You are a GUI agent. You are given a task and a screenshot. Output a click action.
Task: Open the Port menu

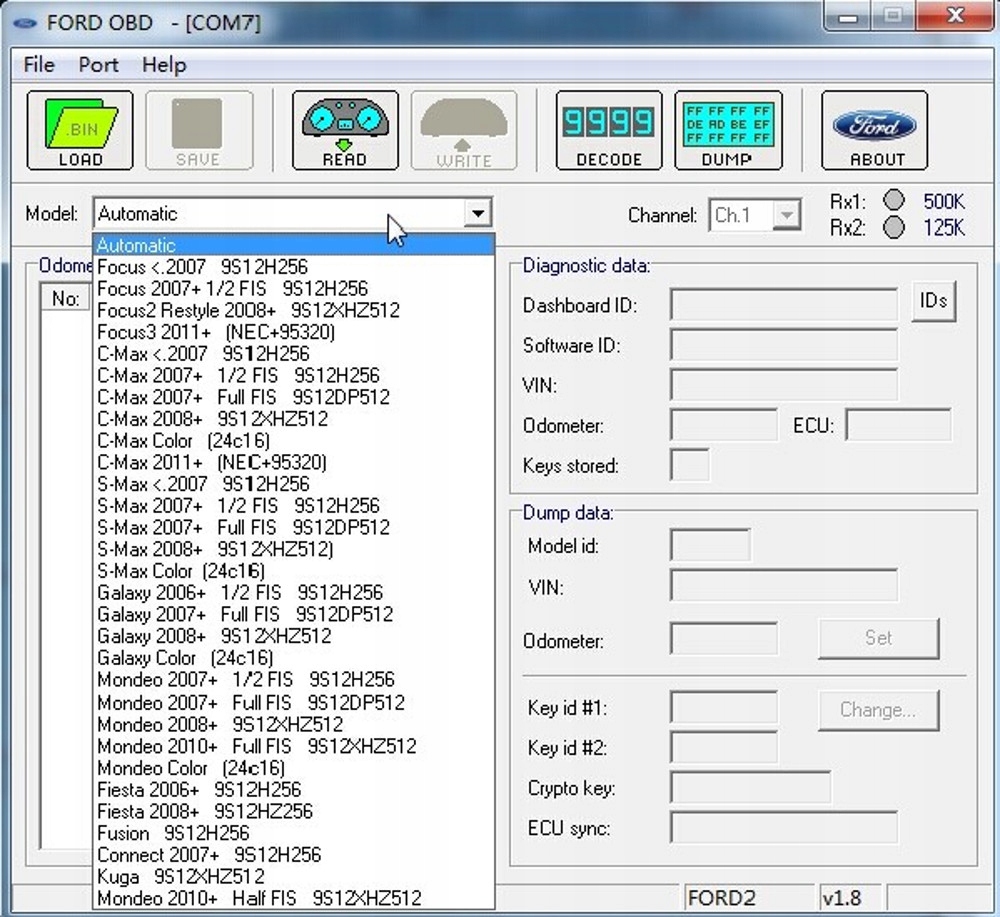98,65
